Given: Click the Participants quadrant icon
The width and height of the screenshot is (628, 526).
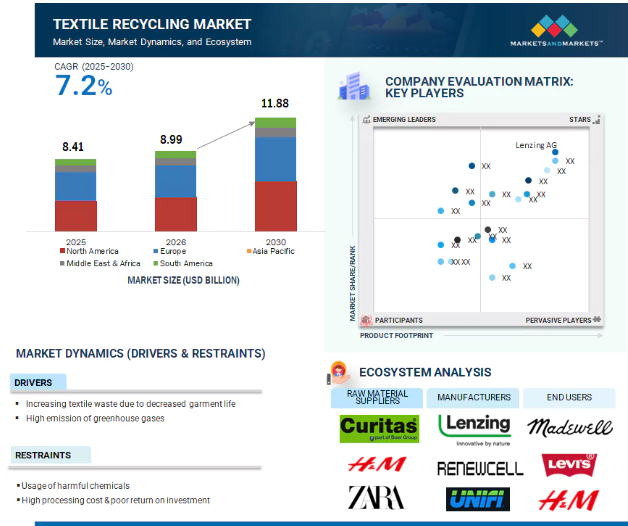Looking at the screenshot, I should click(x=366, y=320).
